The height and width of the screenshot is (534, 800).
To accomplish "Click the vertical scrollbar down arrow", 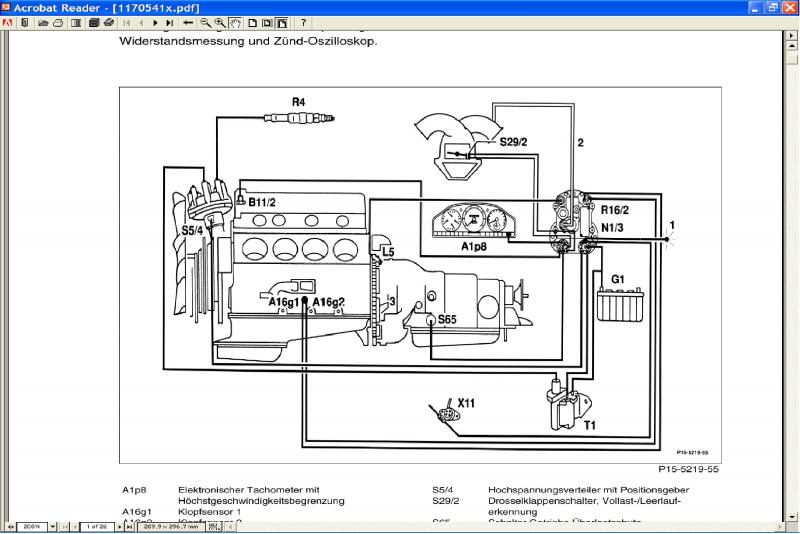I will pyautogui.click(x=791, y=516).
